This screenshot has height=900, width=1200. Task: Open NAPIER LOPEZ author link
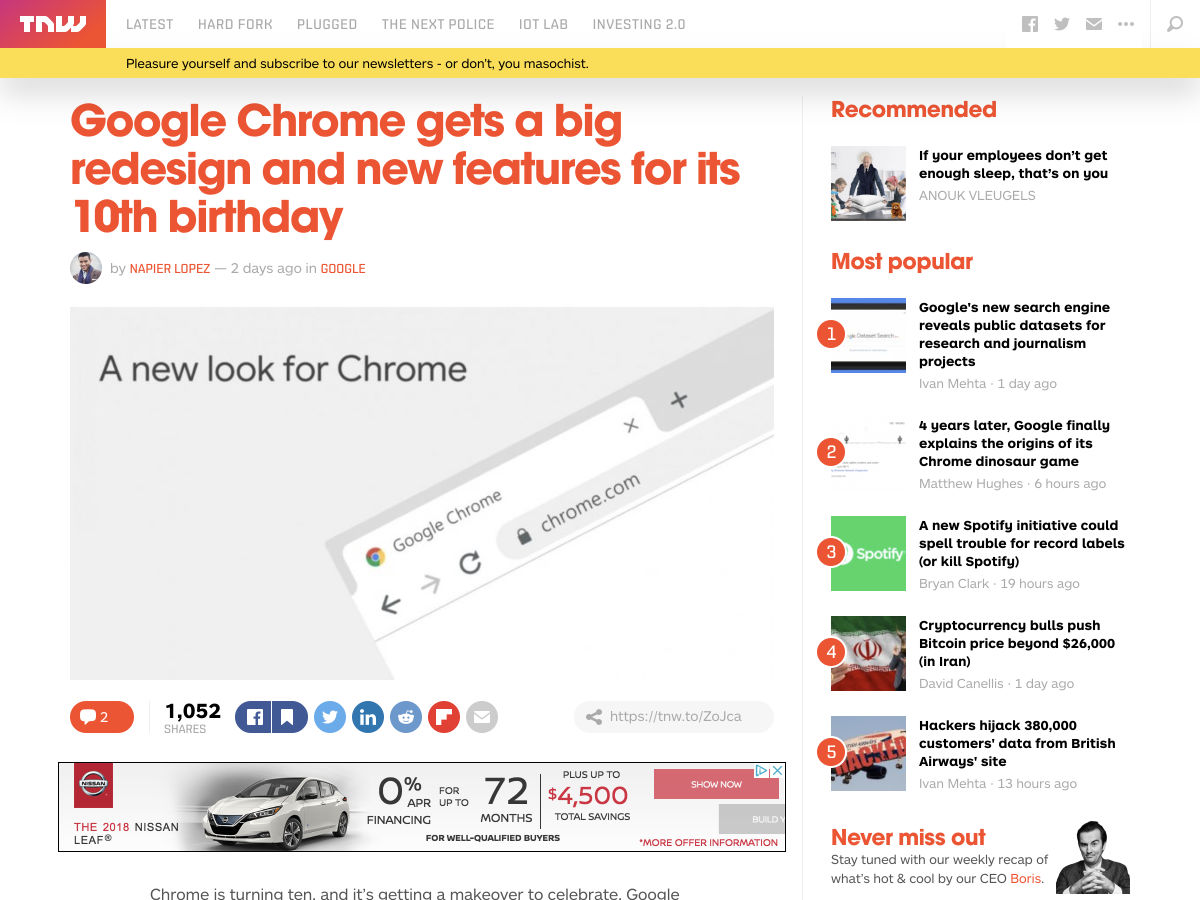click(x=170, y=269)
